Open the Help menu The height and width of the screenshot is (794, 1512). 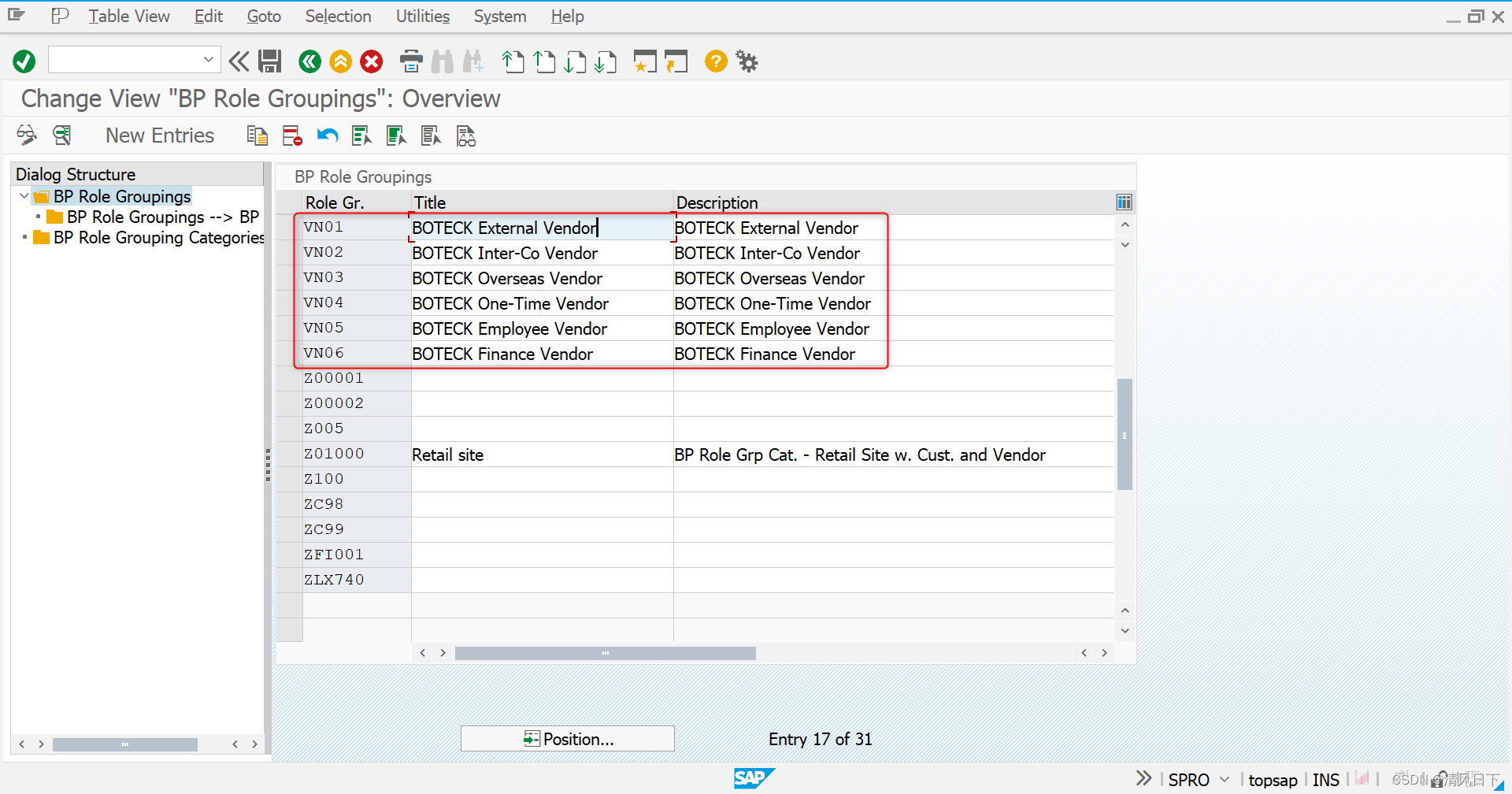[567, 17]
